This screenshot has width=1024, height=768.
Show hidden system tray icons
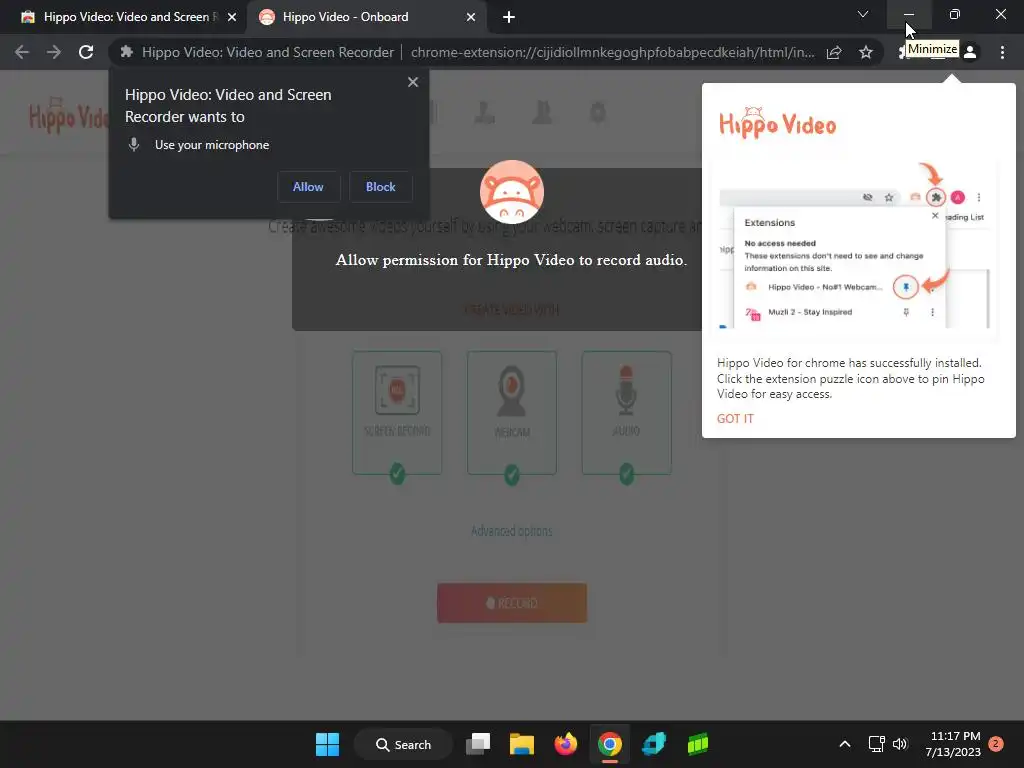[844, 744]
